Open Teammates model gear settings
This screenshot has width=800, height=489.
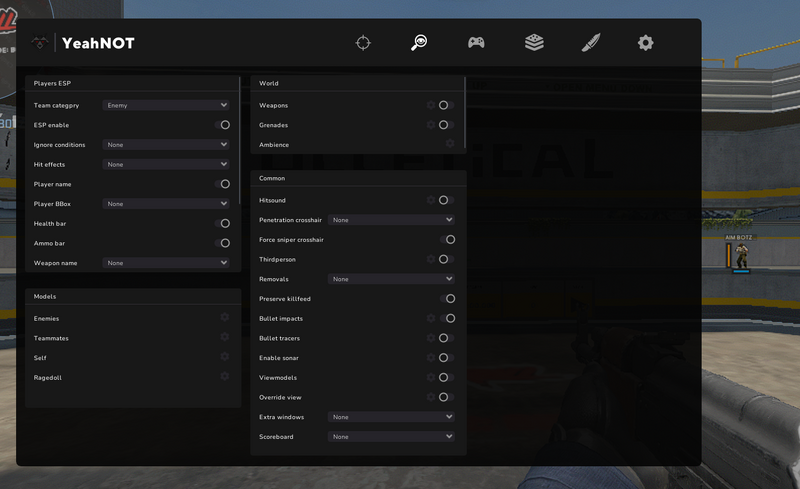[x=225, y=338]
